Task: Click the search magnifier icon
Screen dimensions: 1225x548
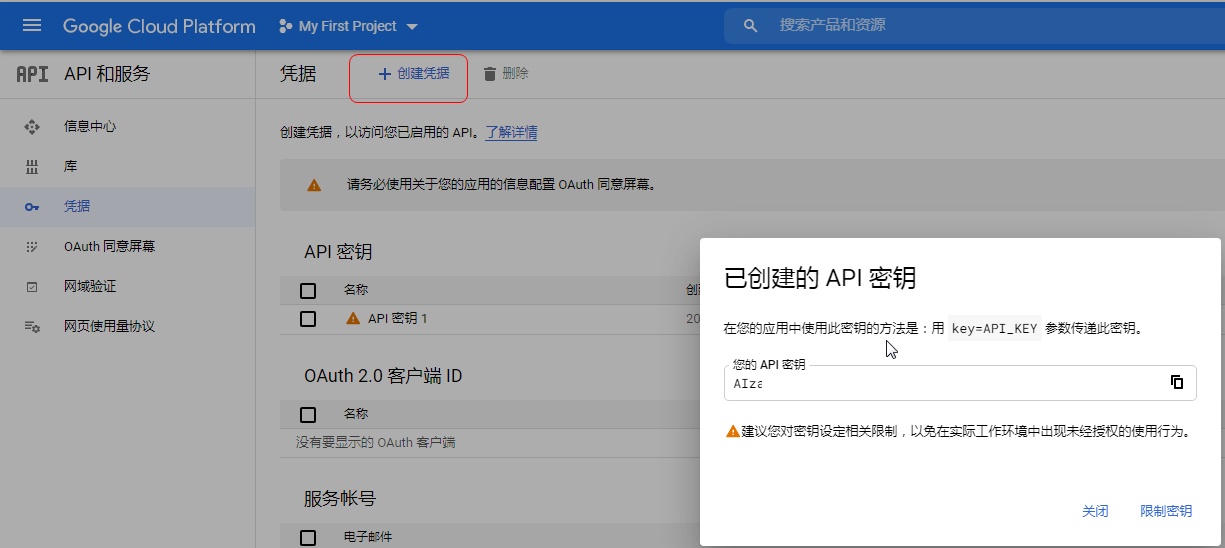Action: point(751,26)
